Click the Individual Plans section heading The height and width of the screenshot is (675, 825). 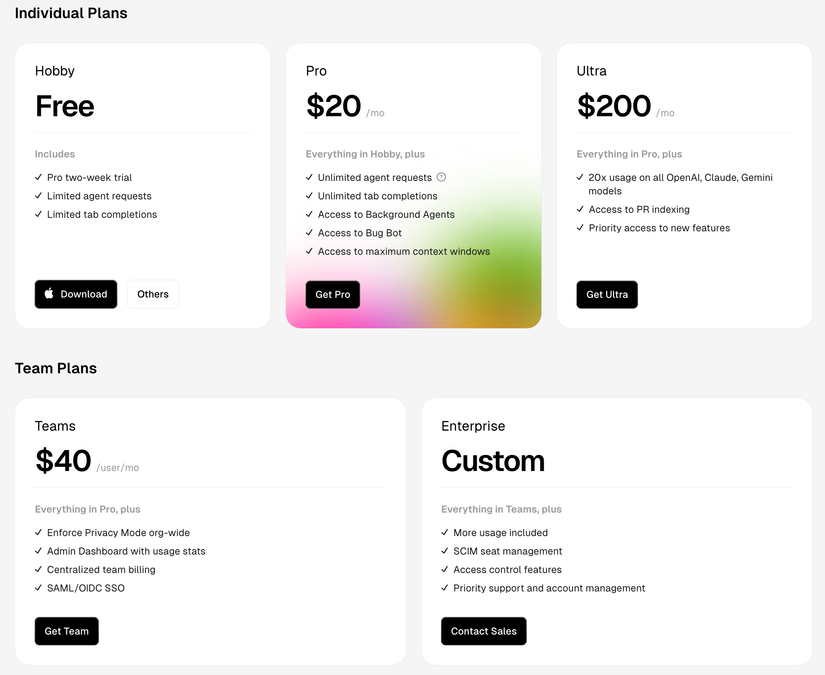point(71,13)
